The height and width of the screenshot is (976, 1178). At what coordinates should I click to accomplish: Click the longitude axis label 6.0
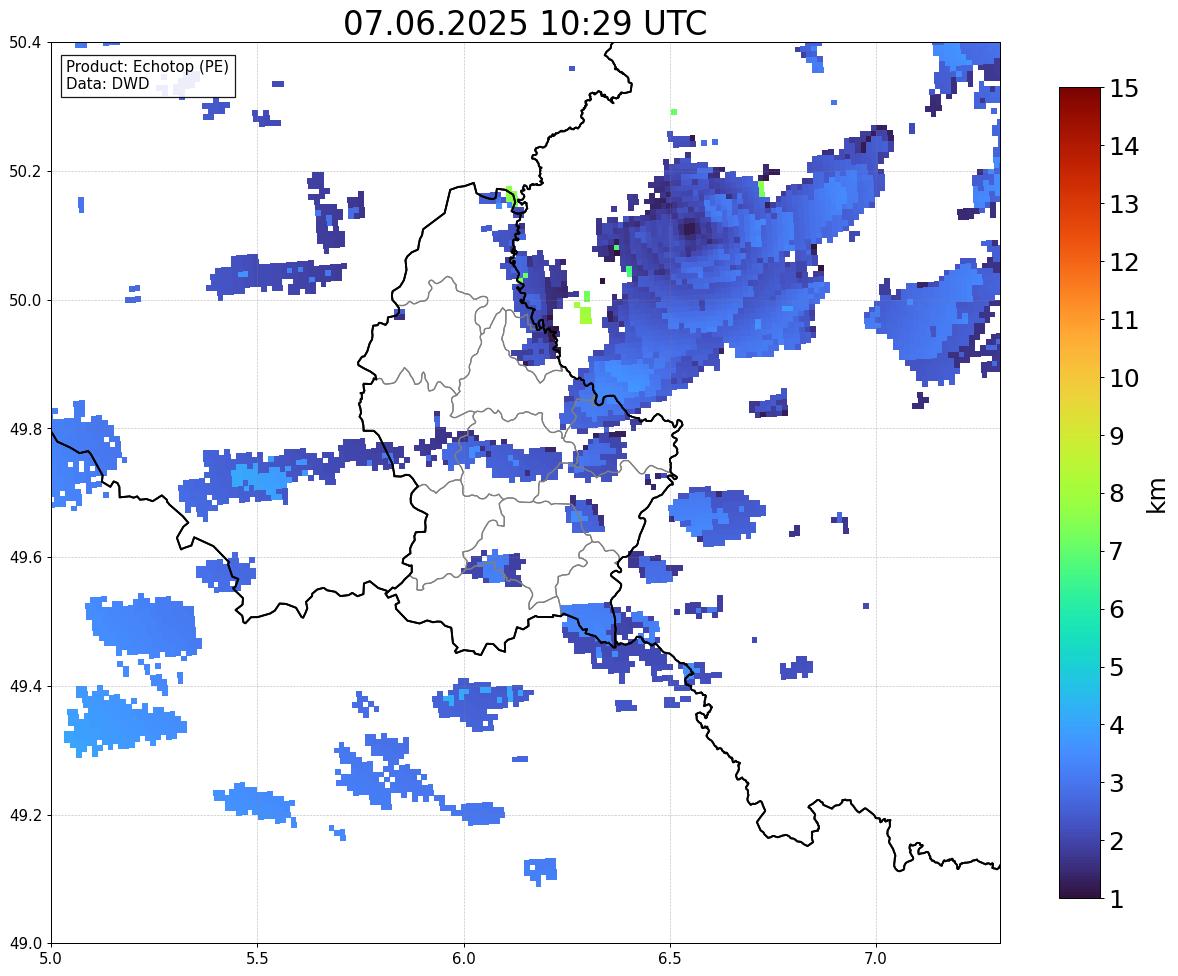tap(464, 959)
